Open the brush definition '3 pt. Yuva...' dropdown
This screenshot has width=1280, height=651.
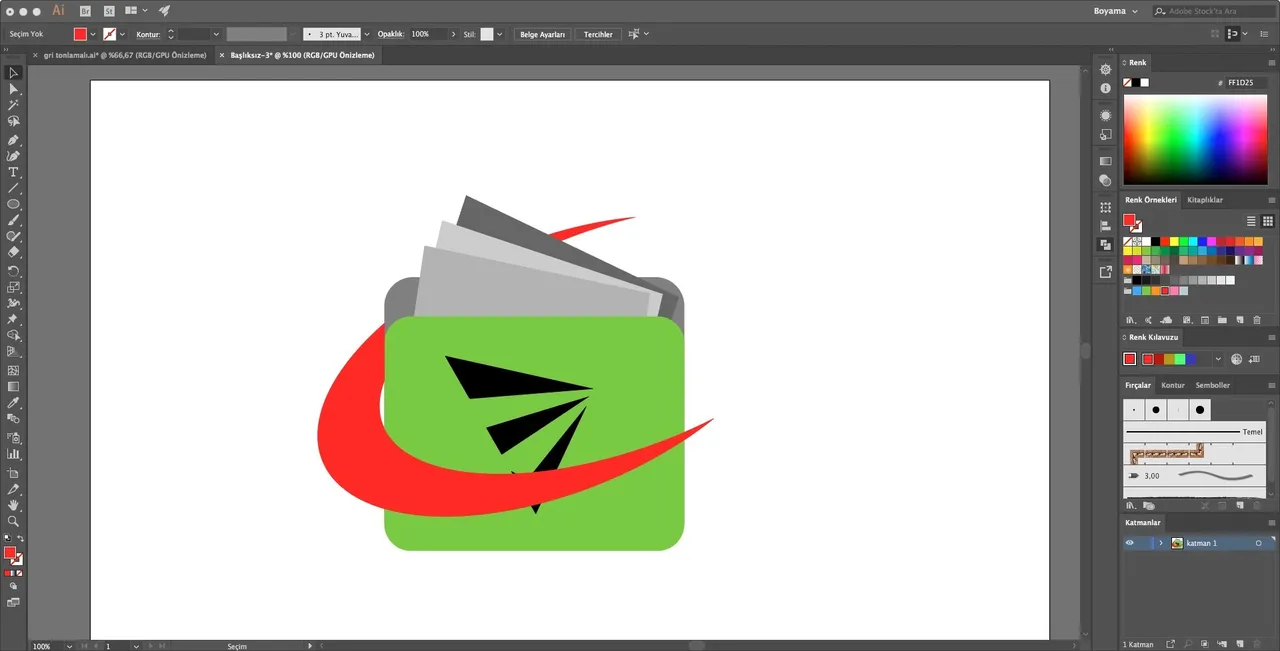coord(367,34)
